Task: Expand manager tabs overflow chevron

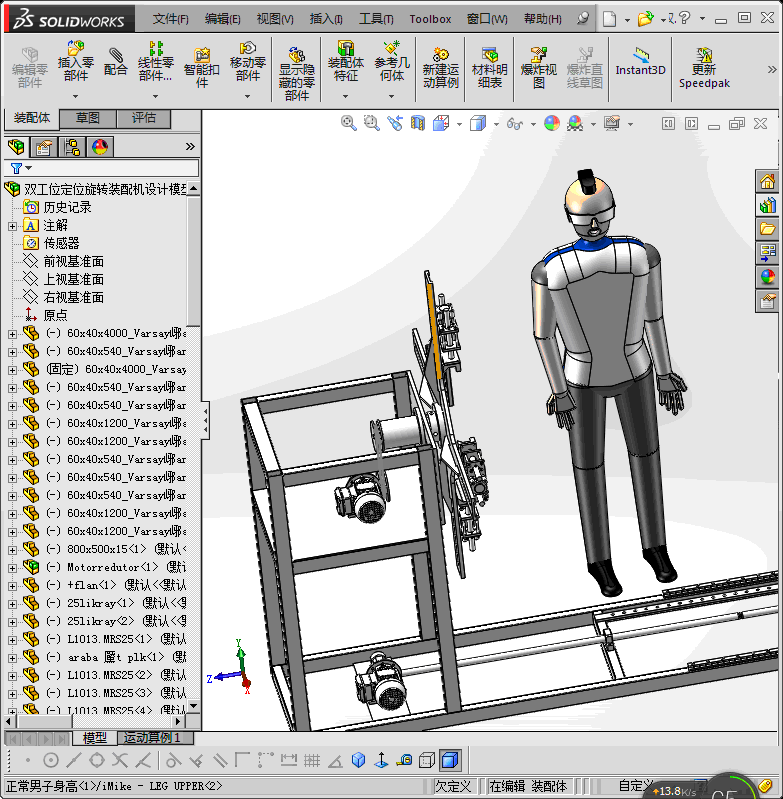Action: 190,147
